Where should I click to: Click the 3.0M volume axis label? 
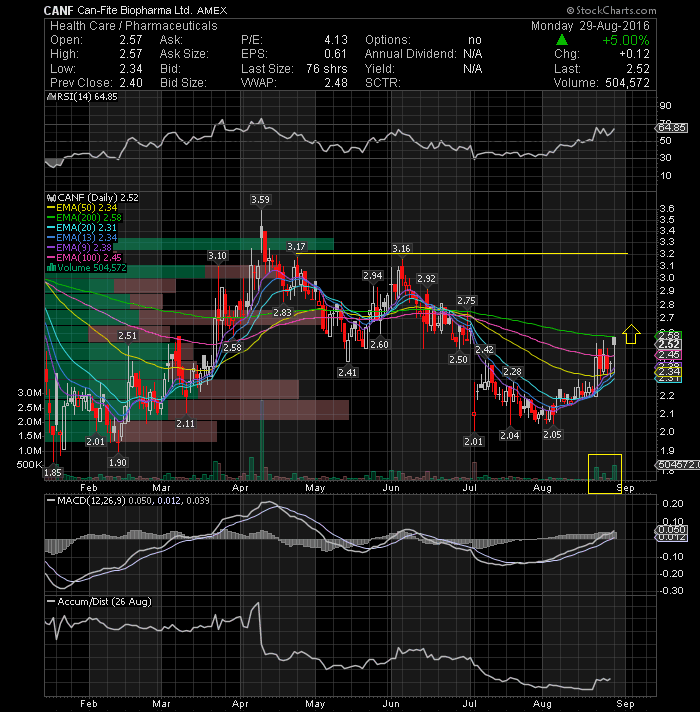tap(30, 393)
